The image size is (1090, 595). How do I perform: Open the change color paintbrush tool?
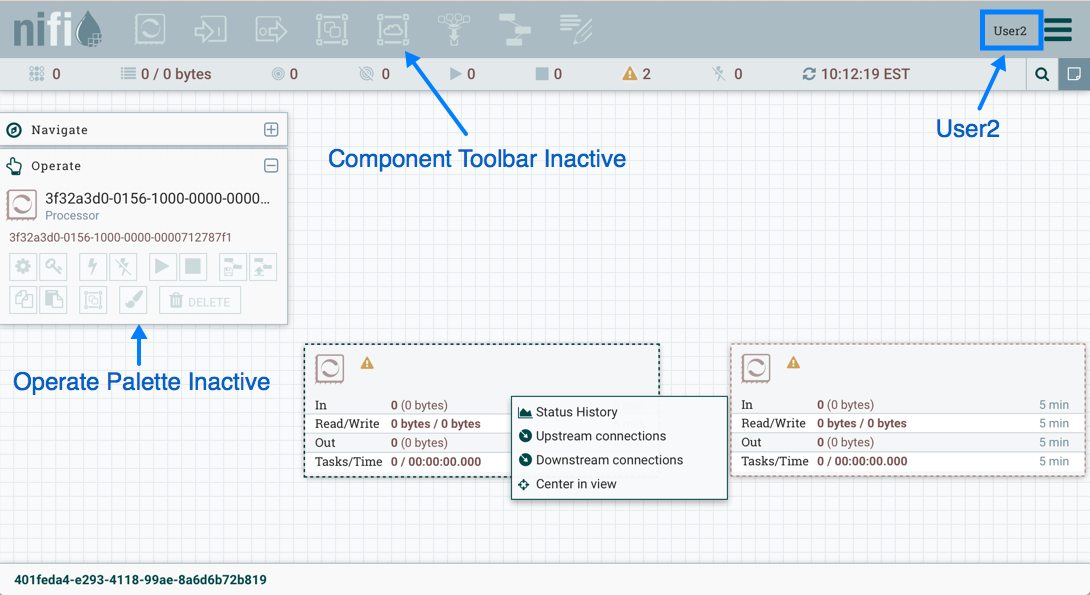tap(133, 300)
